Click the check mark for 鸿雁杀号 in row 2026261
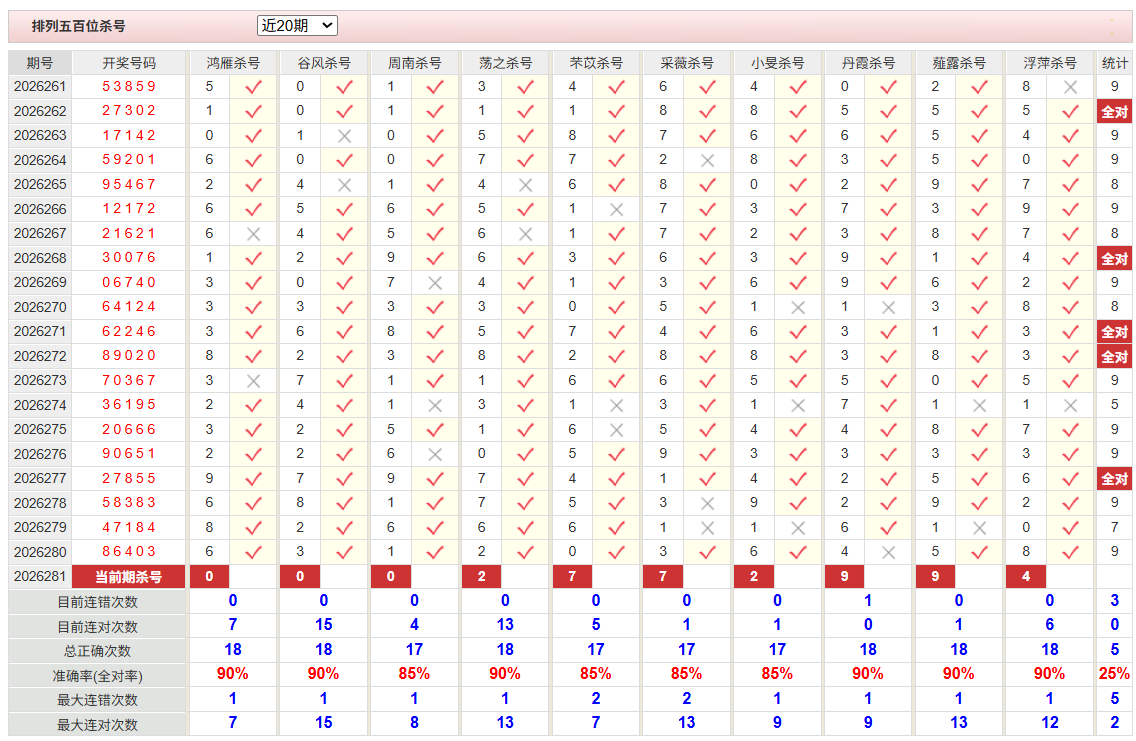 [253, 87]
